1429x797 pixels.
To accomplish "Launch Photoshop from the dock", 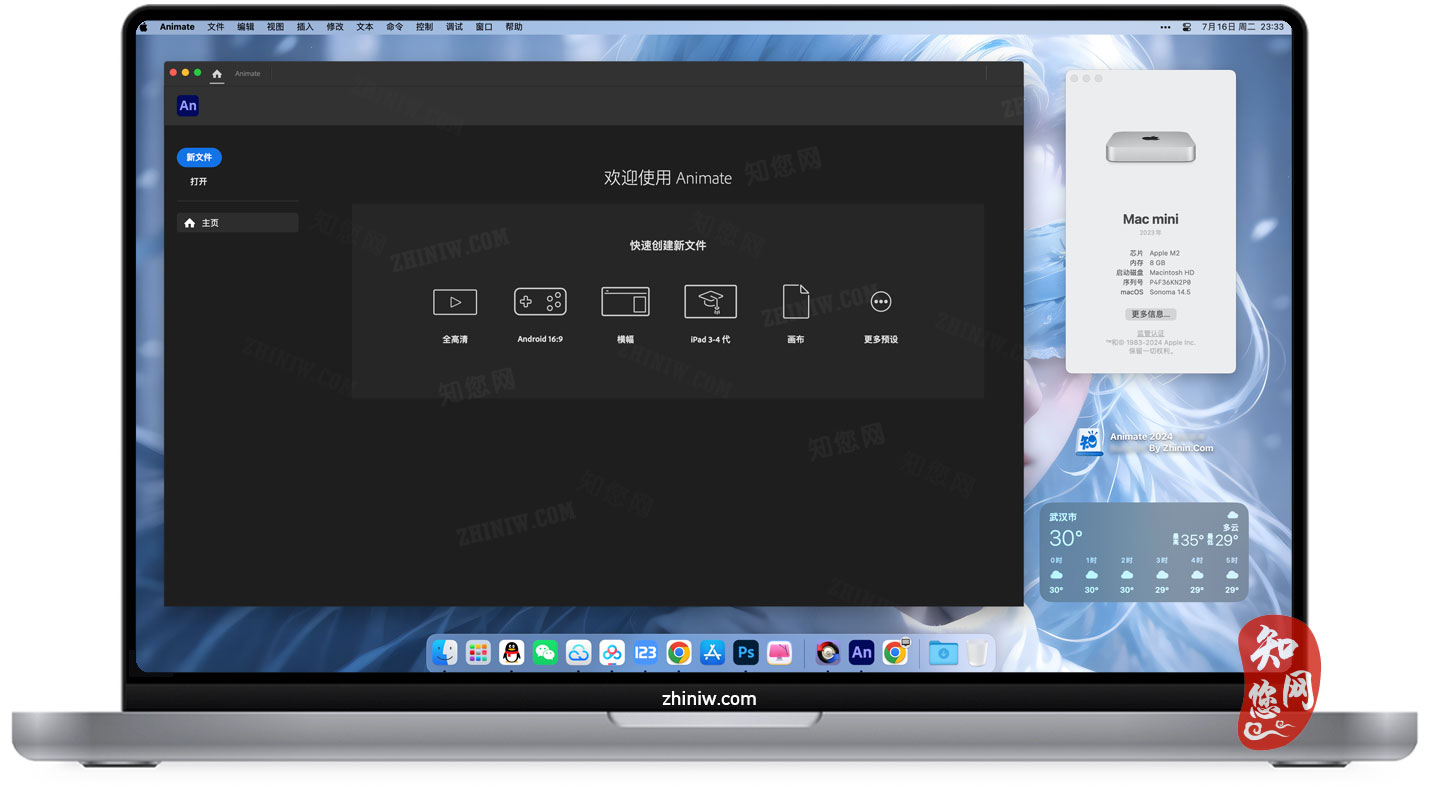I will 746,653.
